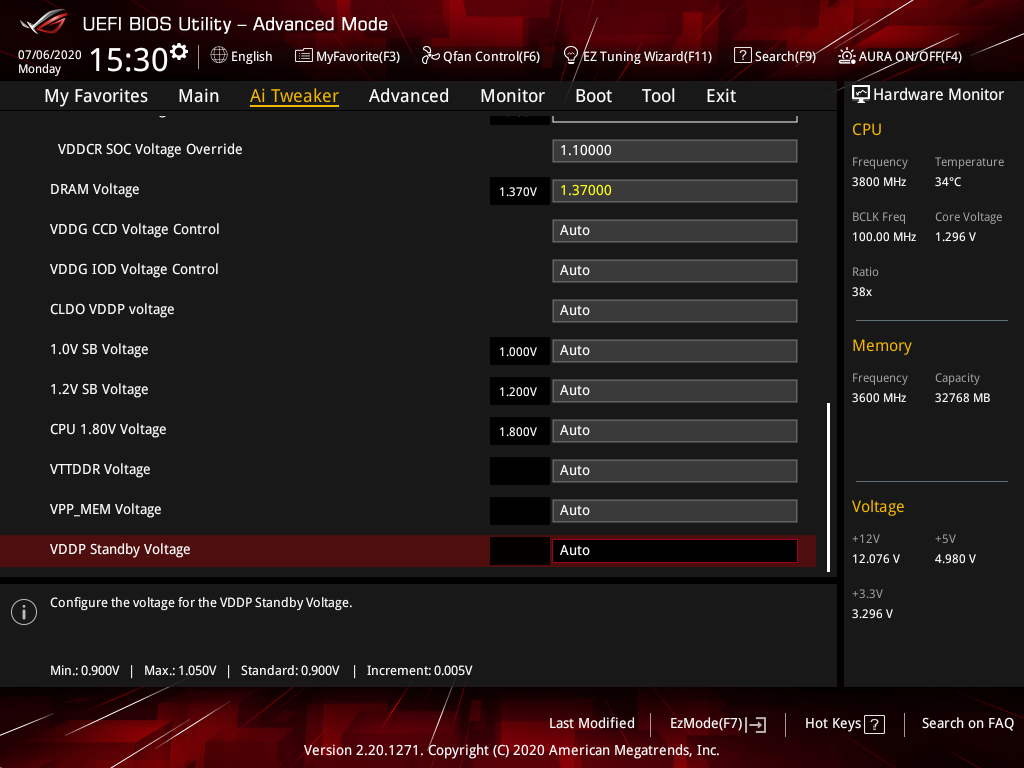Click the Hardware Monitor title
This screenshot has height=768, width=1024.
tap(938, 95)
